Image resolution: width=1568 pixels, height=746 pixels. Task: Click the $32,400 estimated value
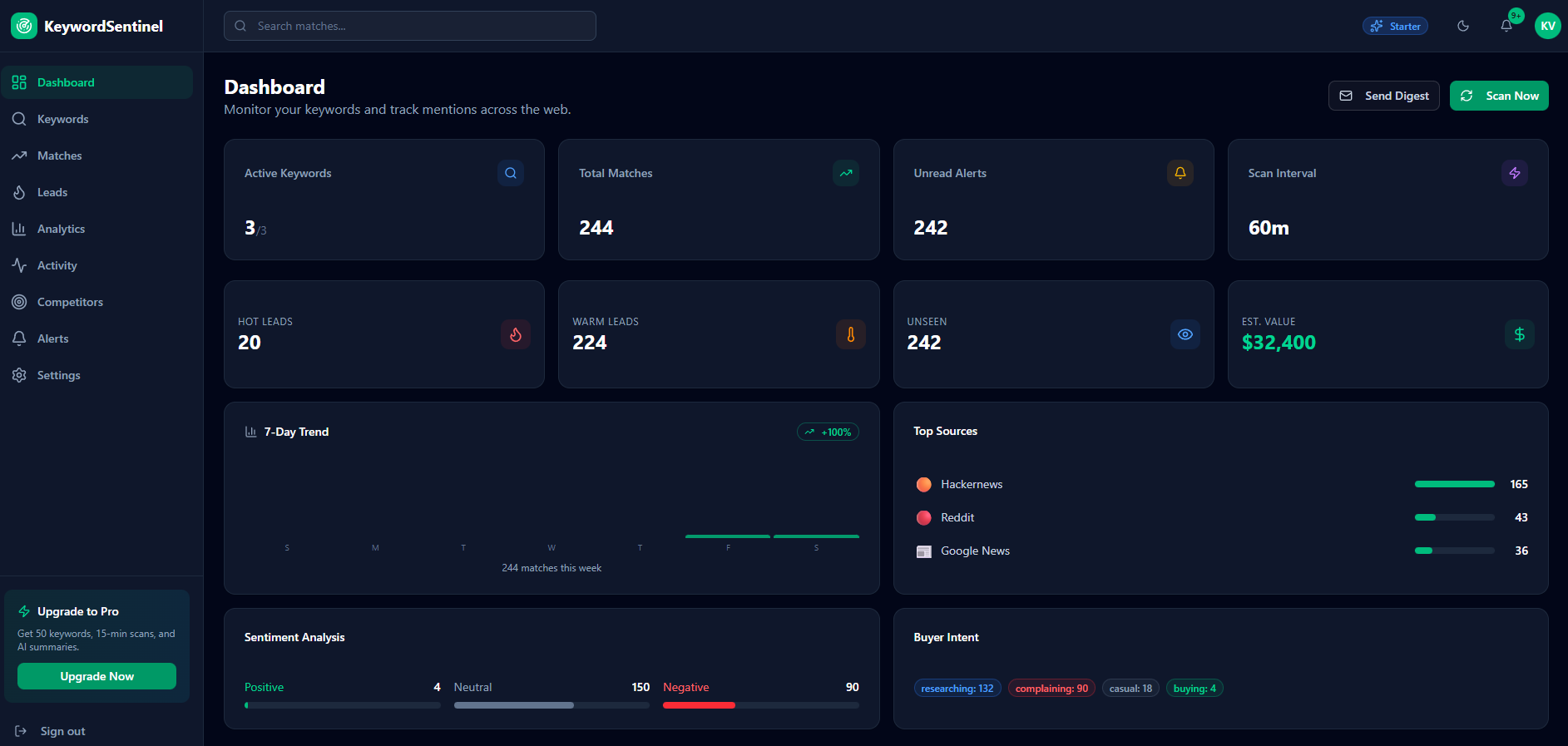tap(1279, 343)
